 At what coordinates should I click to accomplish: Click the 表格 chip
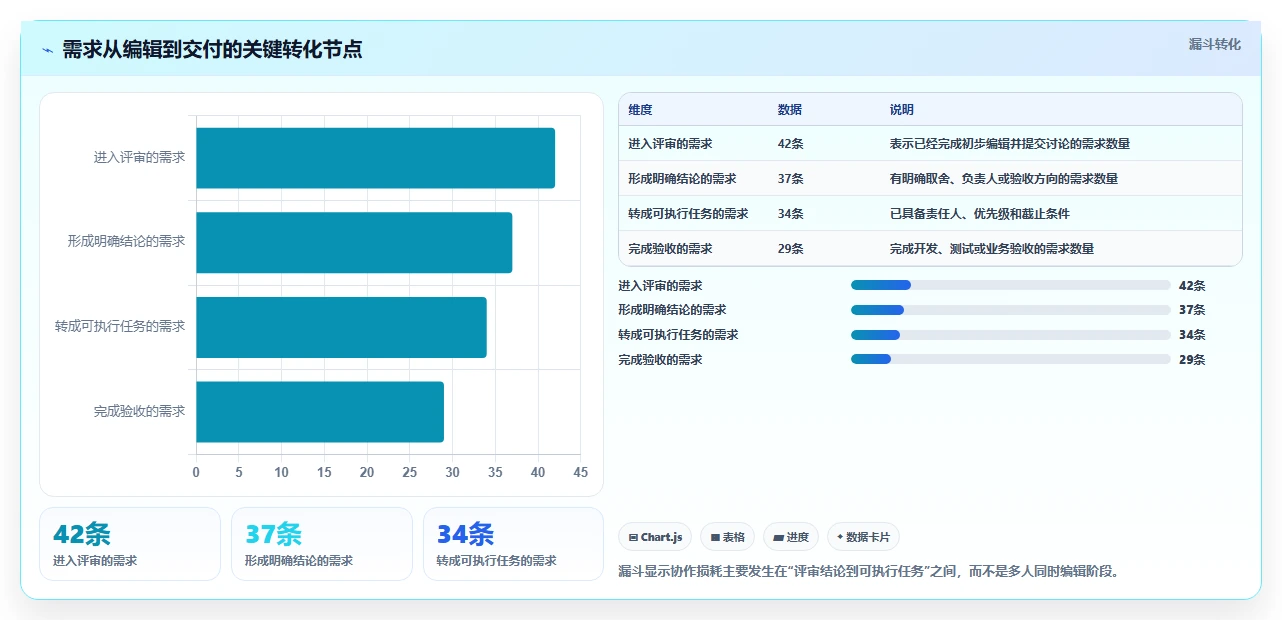click(x=727, y=537)
